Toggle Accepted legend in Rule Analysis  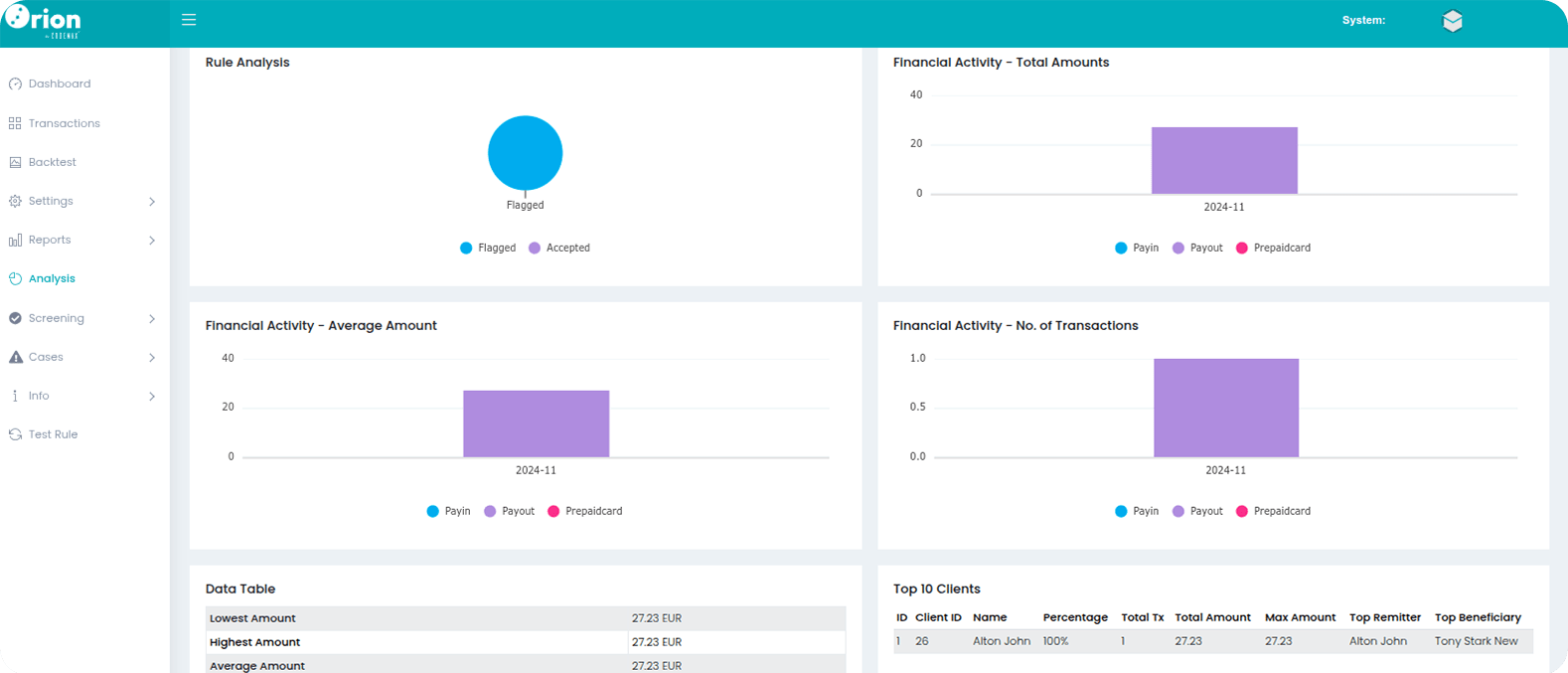(x=559, y=248)
